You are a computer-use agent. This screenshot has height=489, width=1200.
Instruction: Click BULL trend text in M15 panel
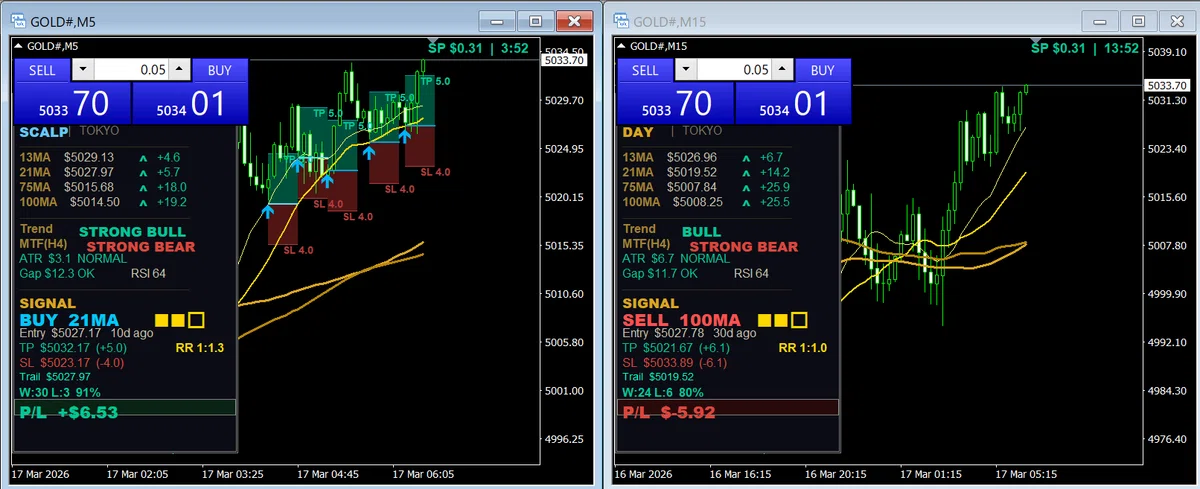pyautogui.click(x=701, y=232)
